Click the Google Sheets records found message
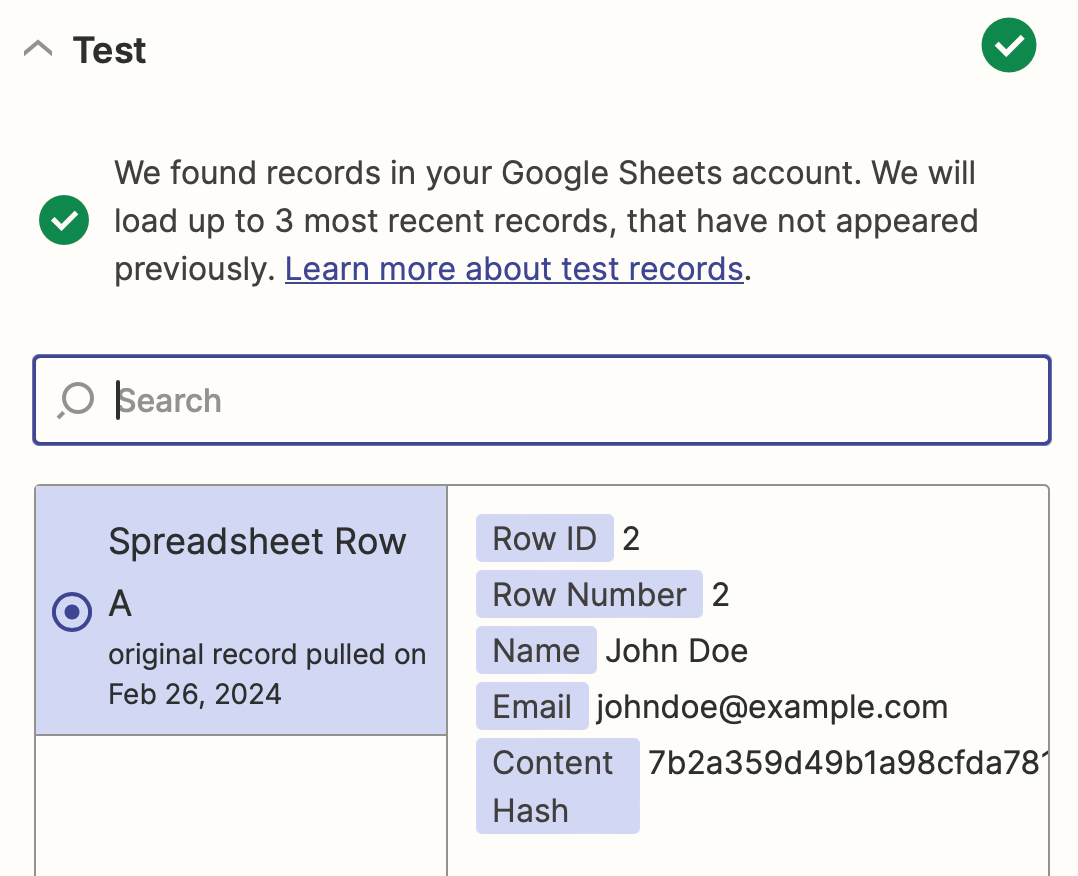1078x876 pixels. 545,221
